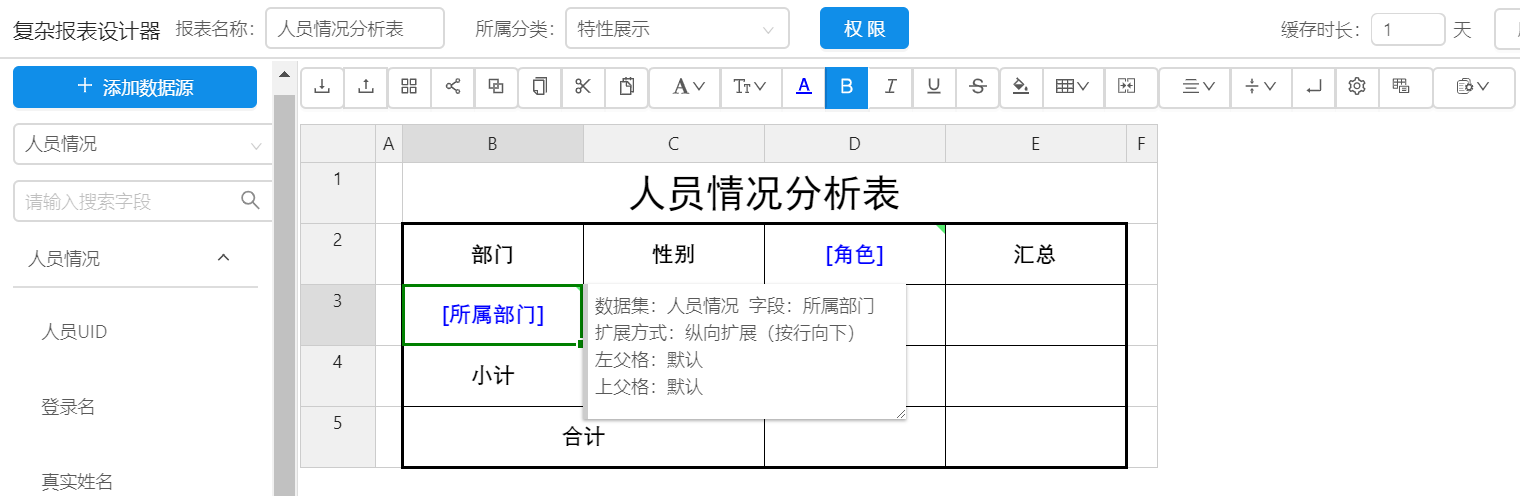Viewport: 1520px width, 496px height.
Task: Toggle strikethrough formatting
Action: 978,87
